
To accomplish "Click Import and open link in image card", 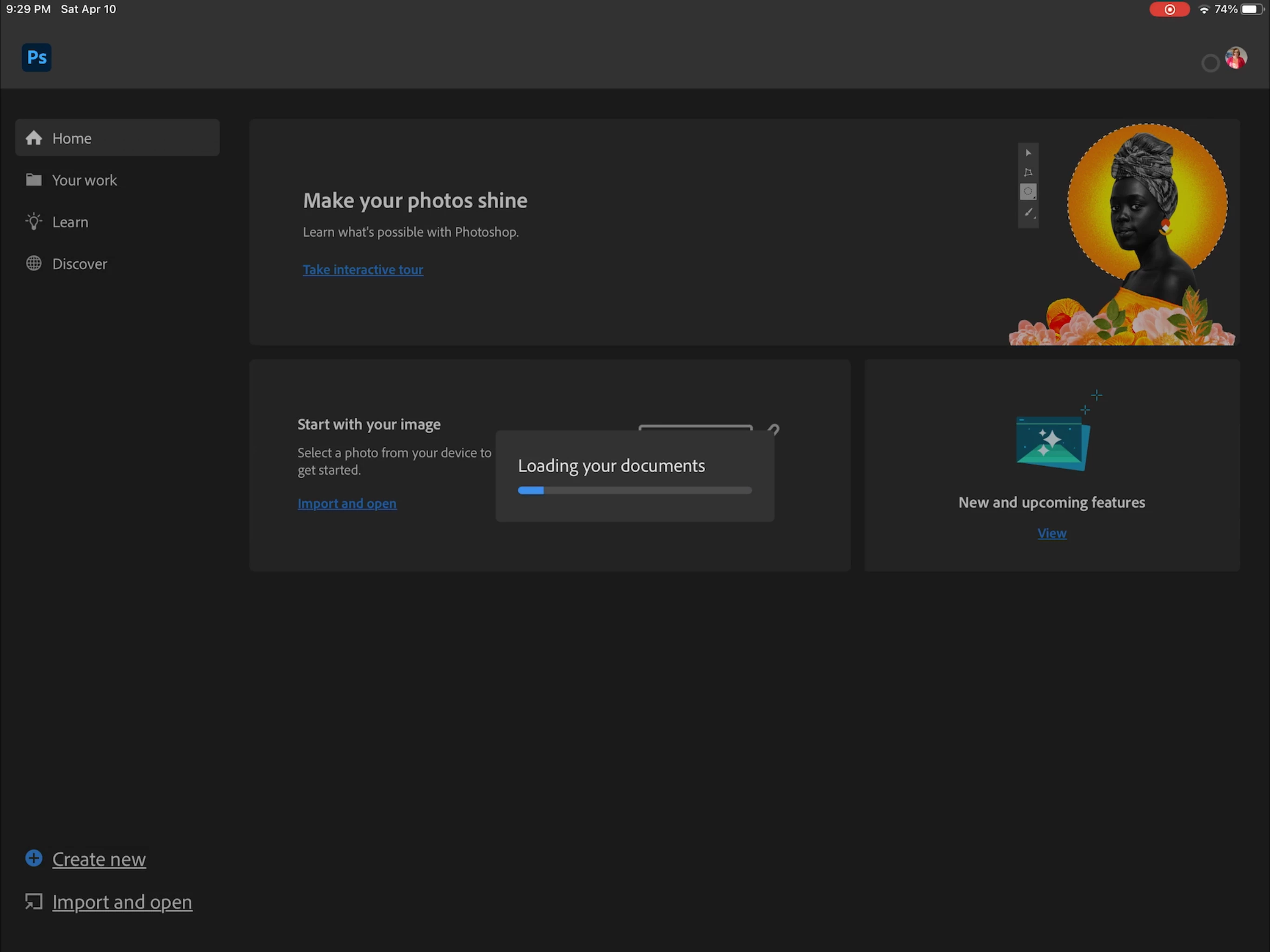I will coord(347,503).
